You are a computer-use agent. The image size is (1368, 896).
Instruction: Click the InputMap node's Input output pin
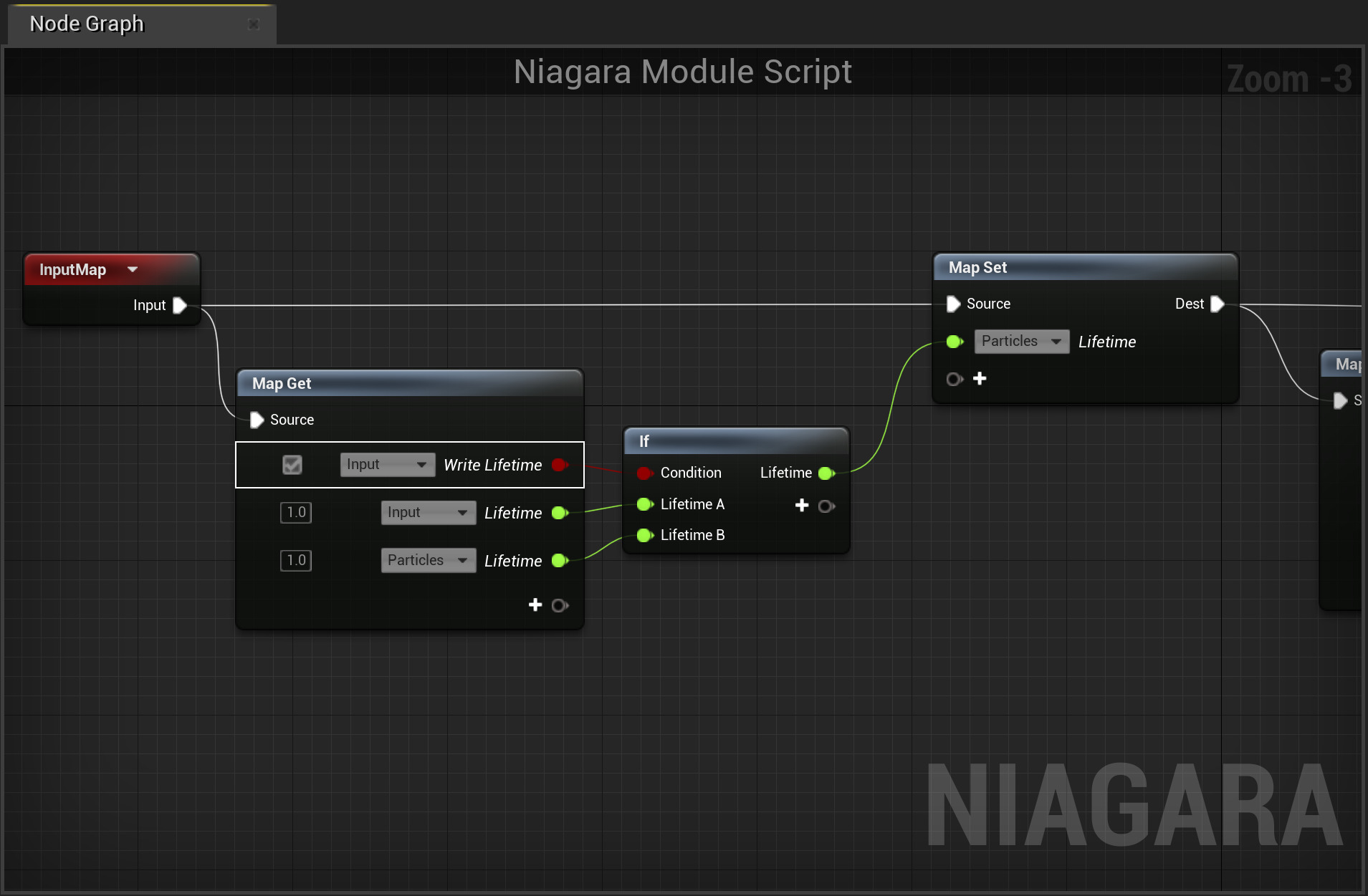pos(180,306)
